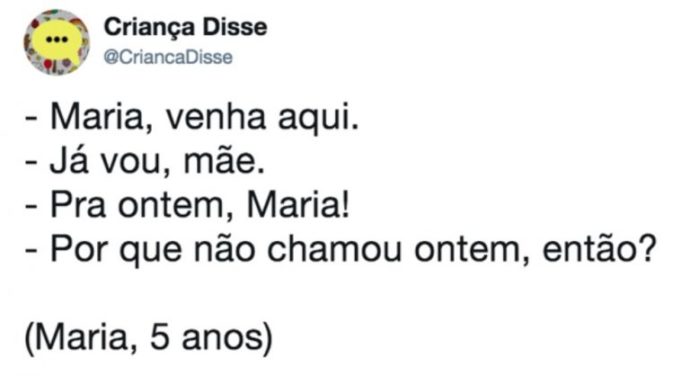Click the word "venha" in the tweet
The image size is (690, 376).
(x=216, y=118)
